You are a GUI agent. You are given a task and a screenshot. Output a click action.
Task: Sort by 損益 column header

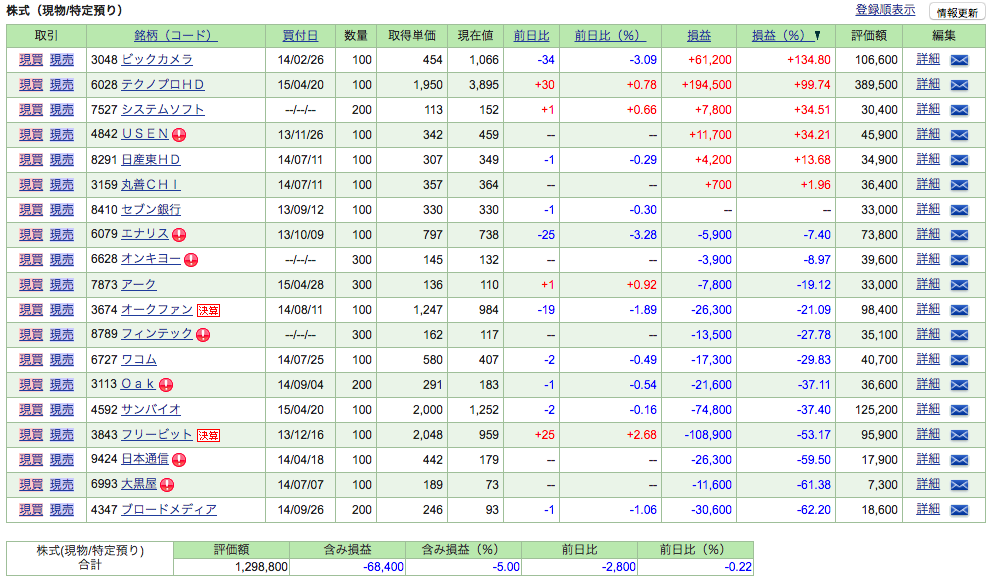(699, 36)
